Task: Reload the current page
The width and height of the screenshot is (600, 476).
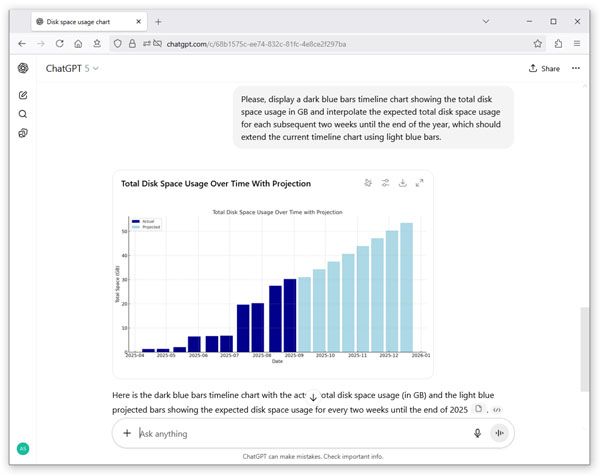Action: click(59, 44)
